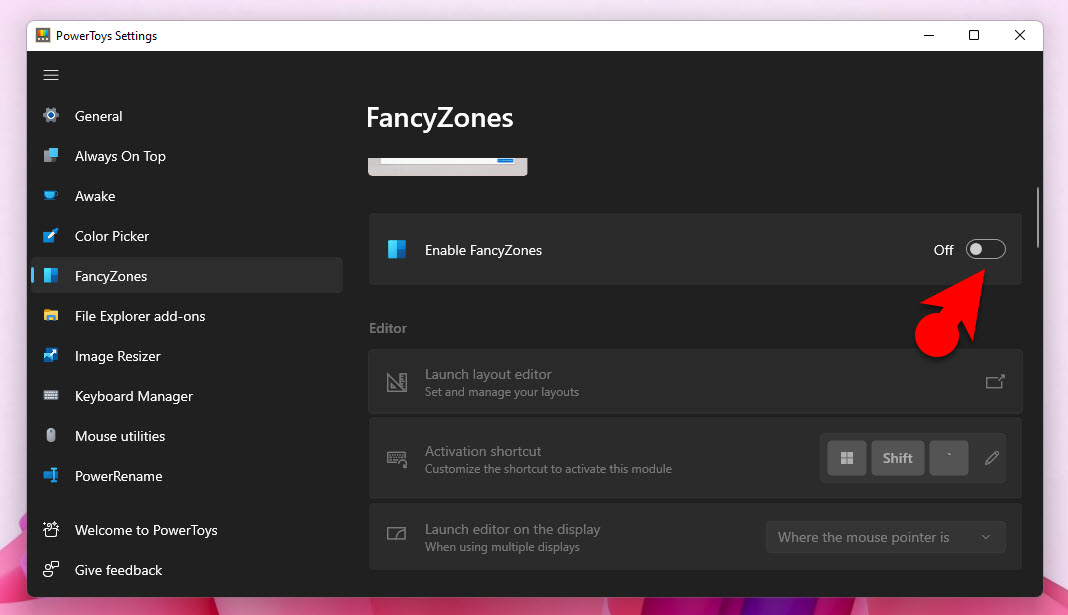Viewport: 1068px width, 615px height.
Task: Click 'Set and manage your layouts' text
Action: (502, 392)
